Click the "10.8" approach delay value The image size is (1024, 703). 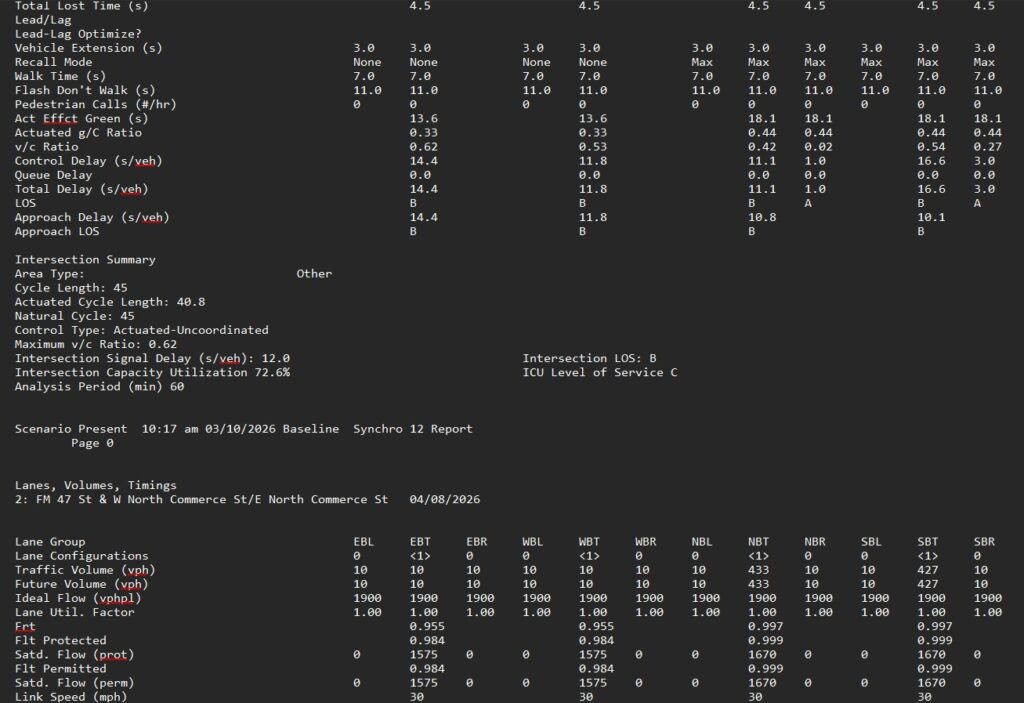pos(761,217)
